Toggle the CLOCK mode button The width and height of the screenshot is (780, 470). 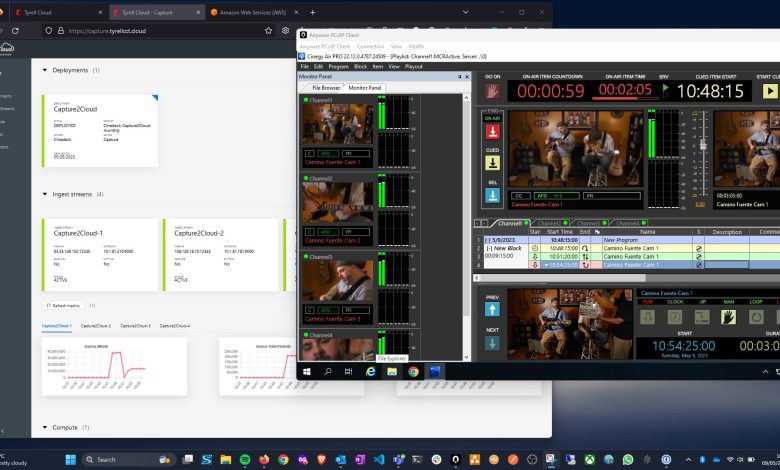pos(675,316)
